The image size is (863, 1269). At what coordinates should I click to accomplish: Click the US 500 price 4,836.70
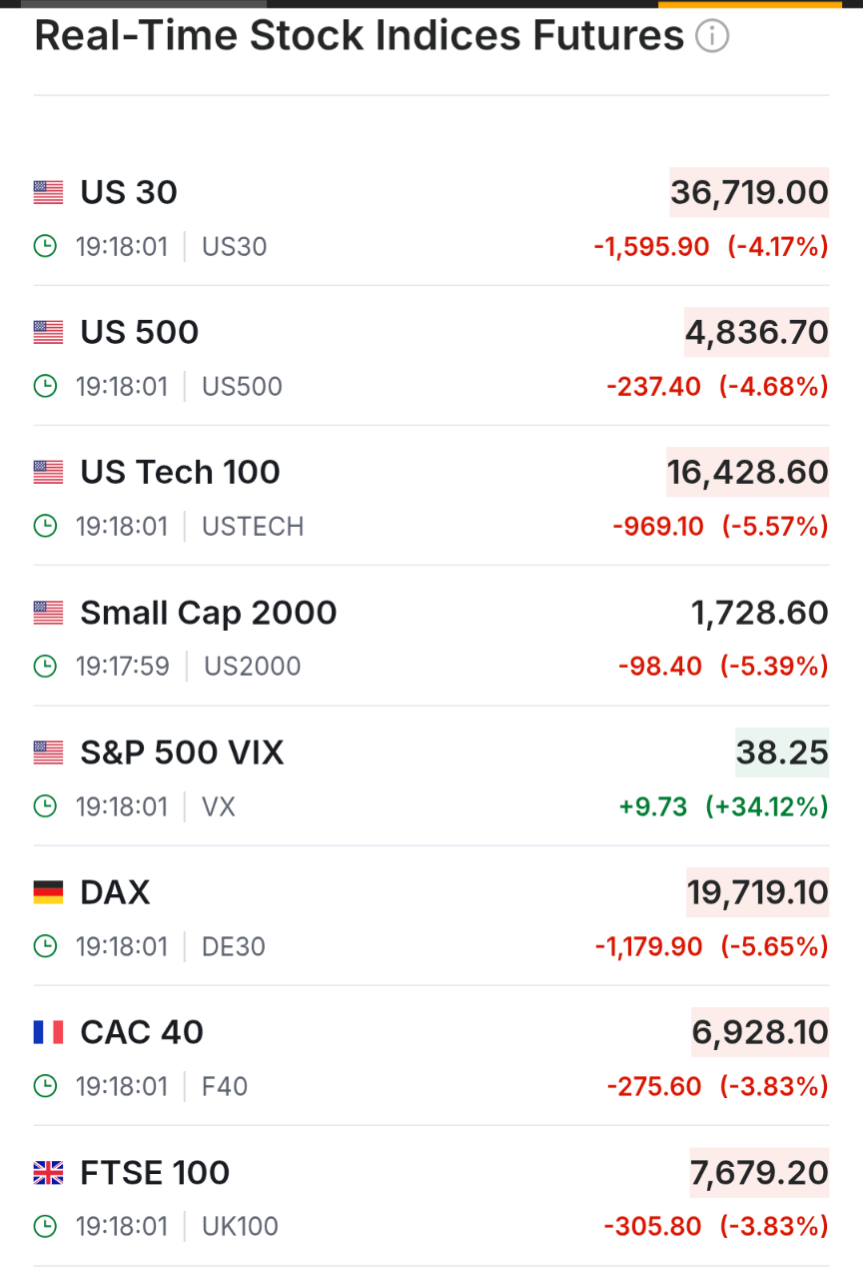tap(757, 332)
